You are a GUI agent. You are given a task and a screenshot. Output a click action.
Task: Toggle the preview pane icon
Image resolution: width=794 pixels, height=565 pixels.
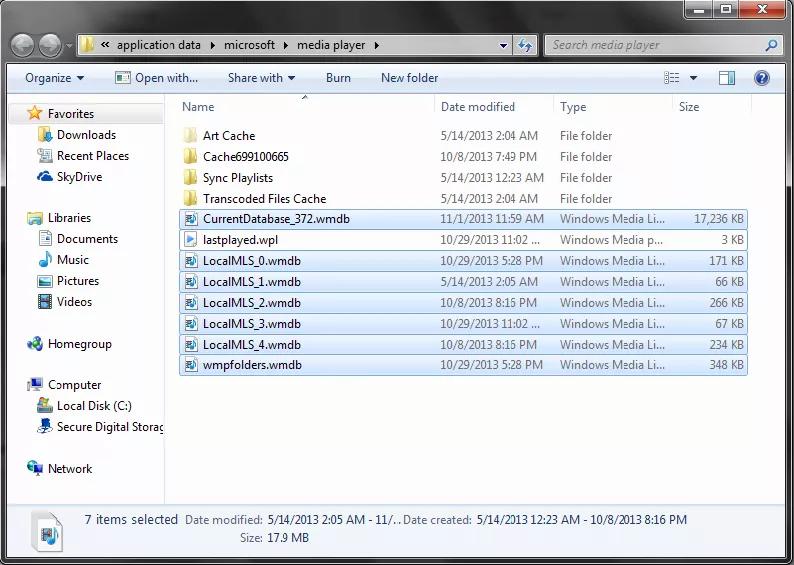pos(727,78)
